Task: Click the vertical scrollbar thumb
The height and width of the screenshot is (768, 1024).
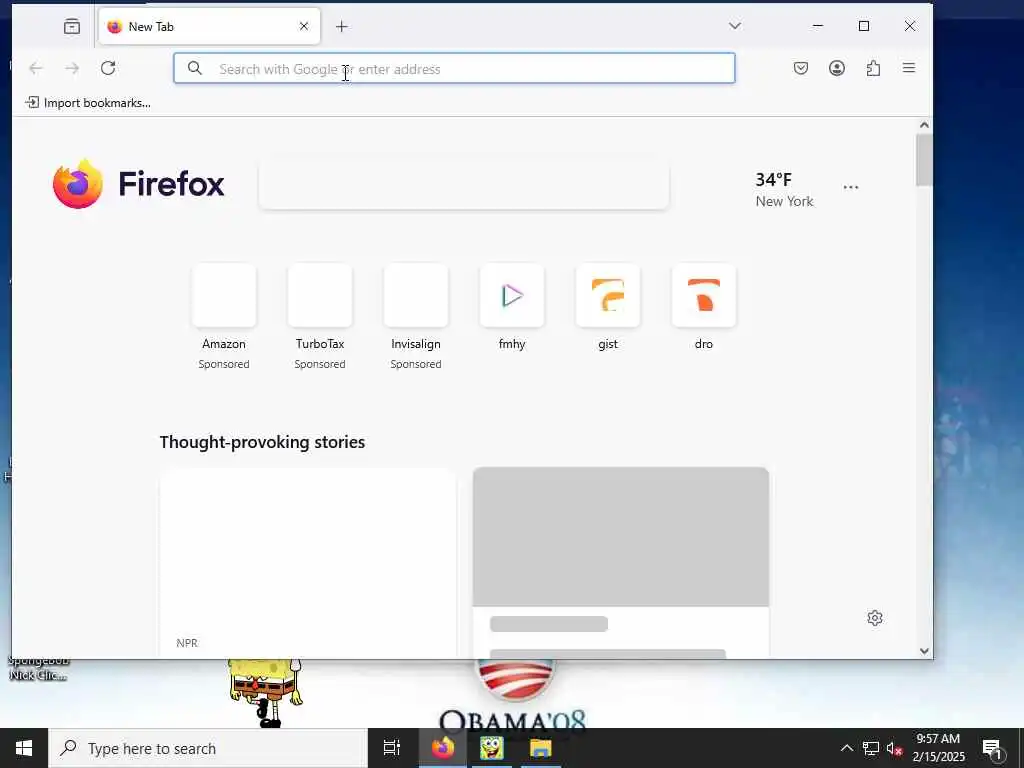Action: [924, 160]
